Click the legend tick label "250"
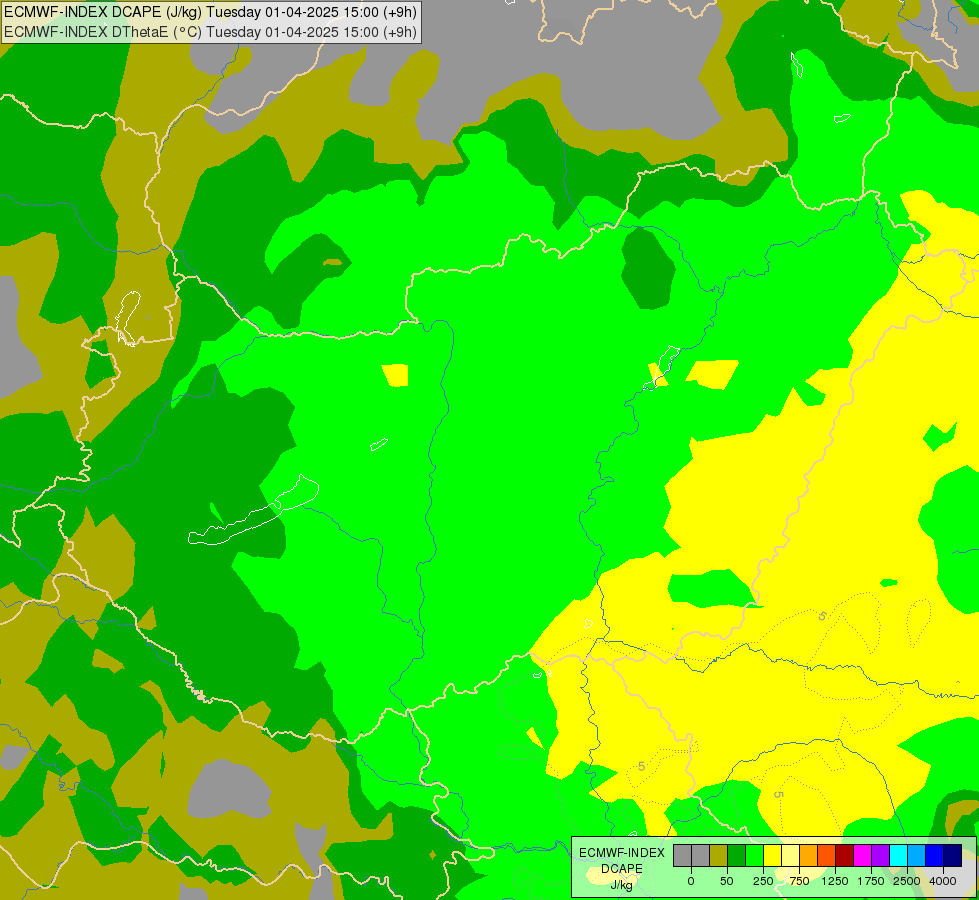Image resolution: width=979 pixels, height=900 pixels. (x=763, y=881)
